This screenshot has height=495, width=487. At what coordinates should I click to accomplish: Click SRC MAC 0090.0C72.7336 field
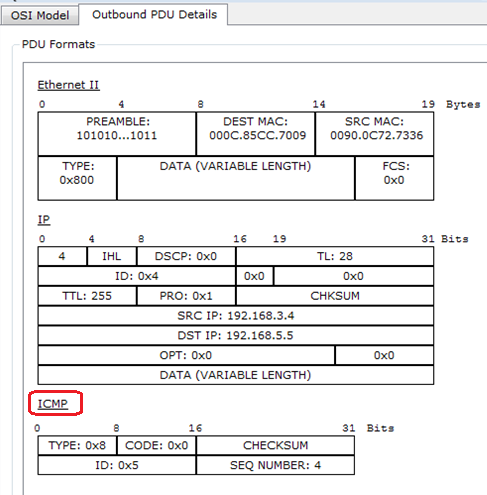coord(374,134)
